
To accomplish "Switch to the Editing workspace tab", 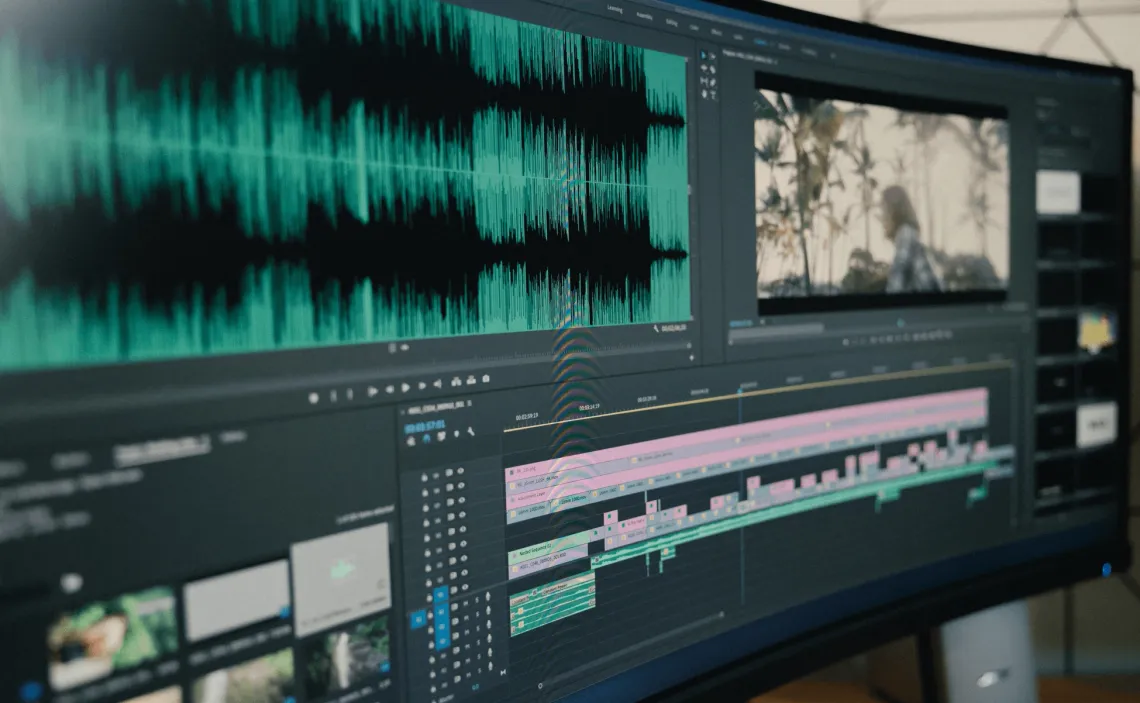I will pos(671,21).
